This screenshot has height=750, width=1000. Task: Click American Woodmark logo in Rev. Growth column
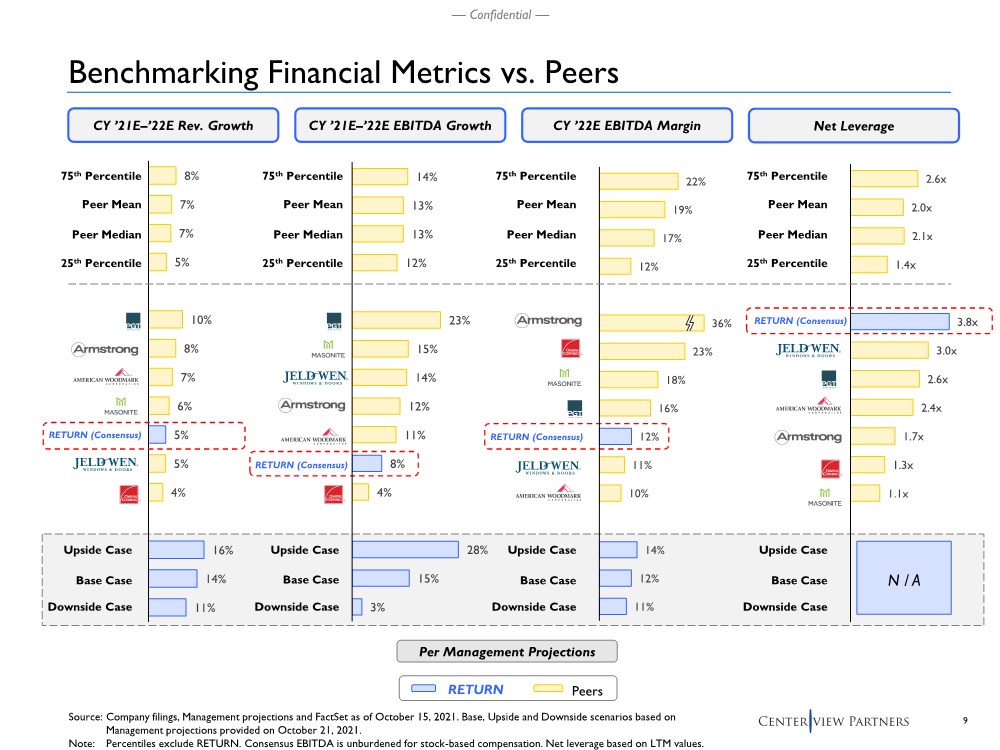click(x=106, y=379)
